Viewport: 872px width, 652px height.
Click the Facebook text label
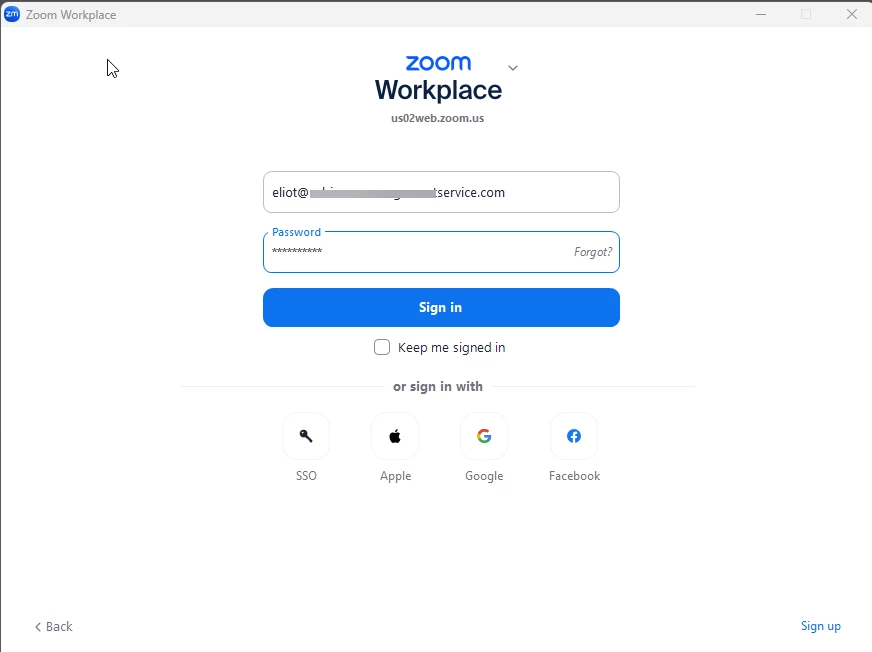[574, 476]
